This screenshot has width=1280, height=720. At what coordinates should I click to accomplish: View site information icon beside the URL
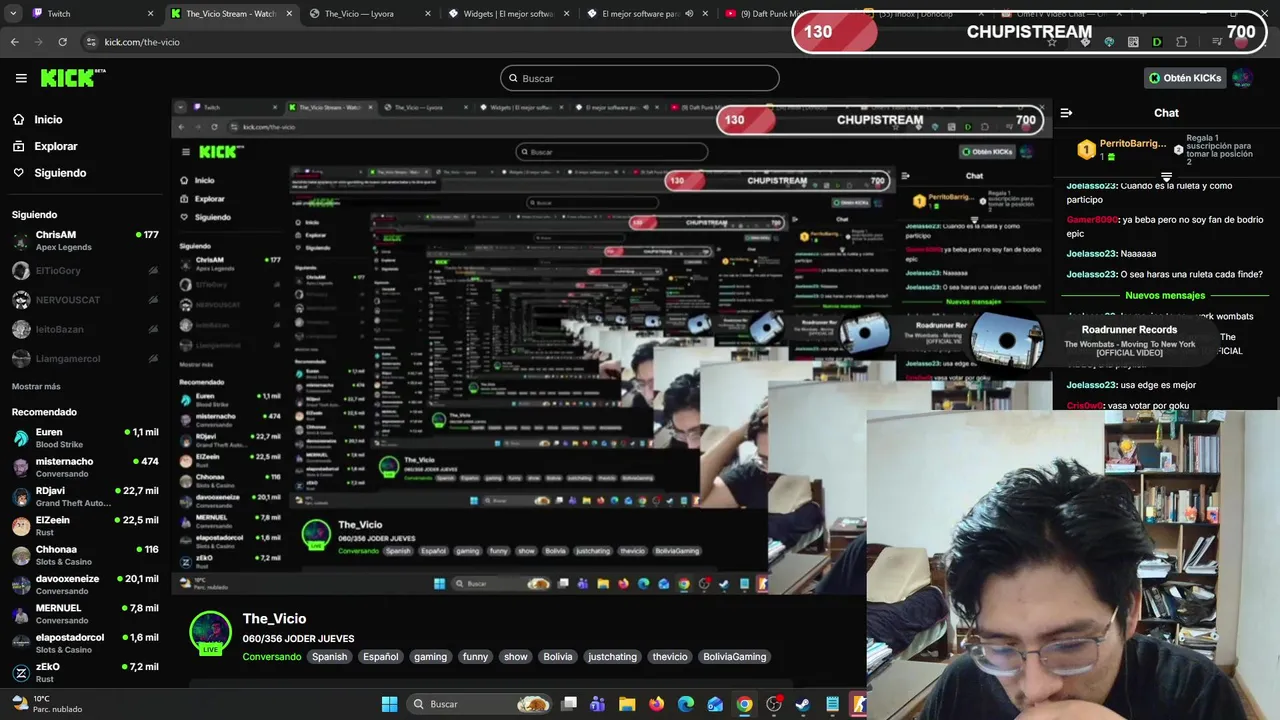[91, 42]
